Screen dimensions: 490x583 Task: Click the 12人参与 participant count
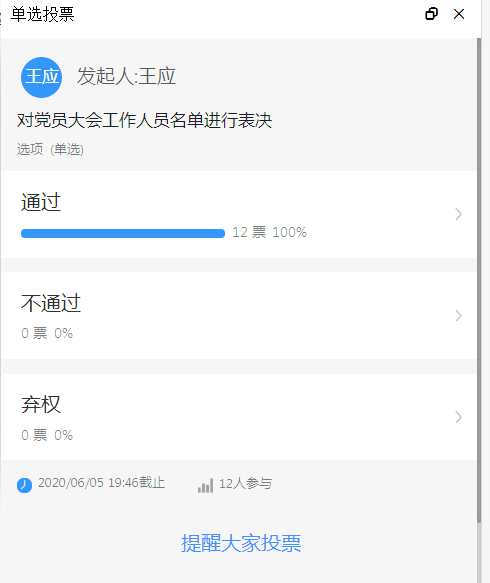(245, 483)
